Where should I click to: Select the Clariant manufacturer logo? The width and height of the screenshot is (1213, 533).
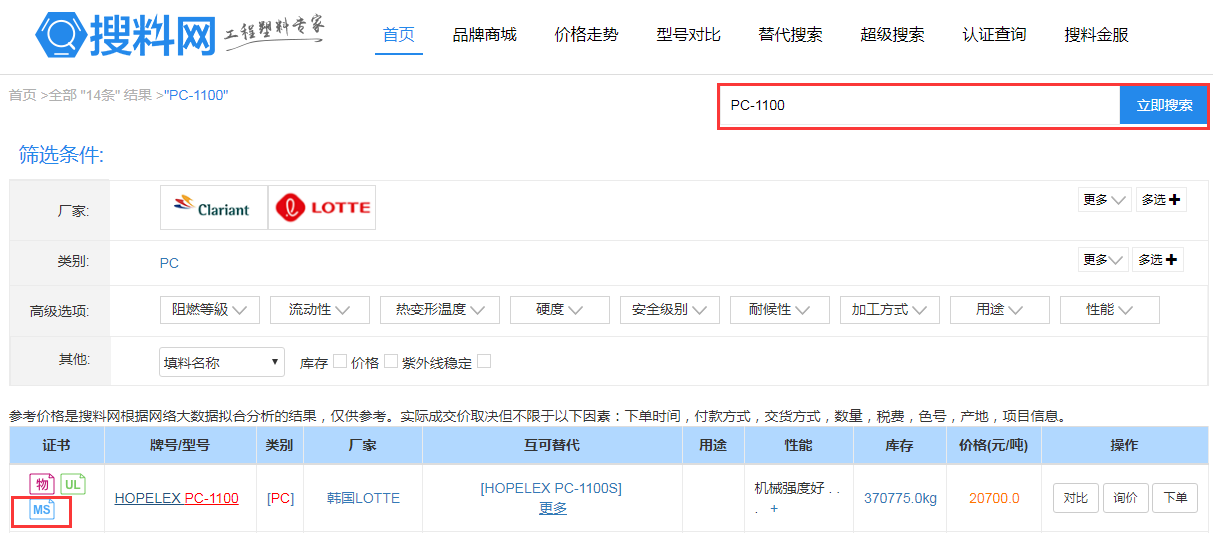[x=214, y=208]
